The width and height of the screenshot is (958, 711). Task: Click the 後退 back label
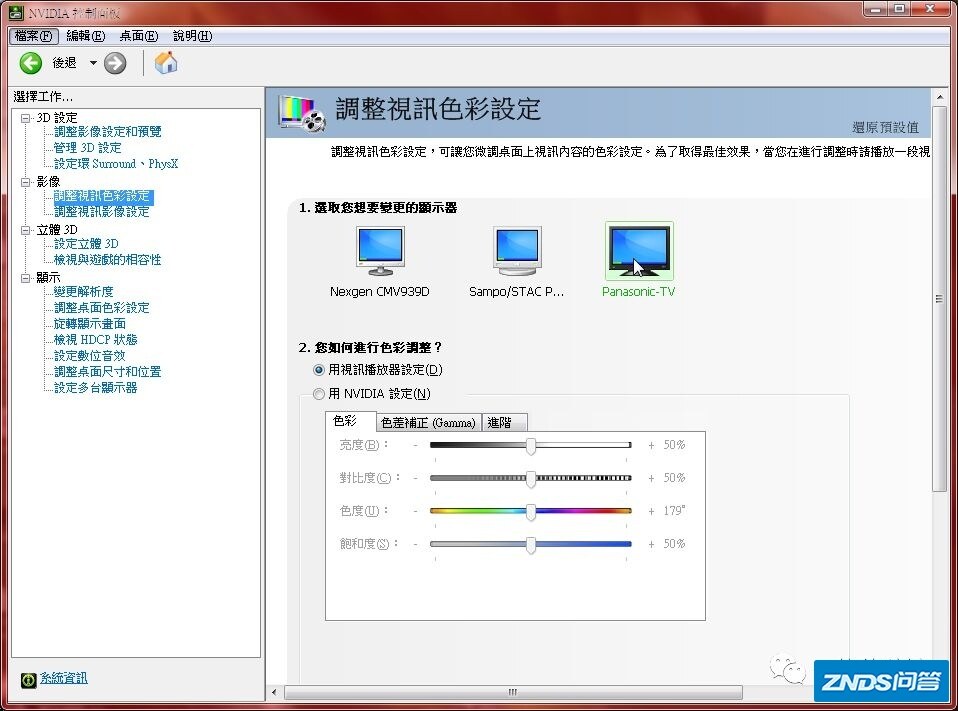click(64, 63)
